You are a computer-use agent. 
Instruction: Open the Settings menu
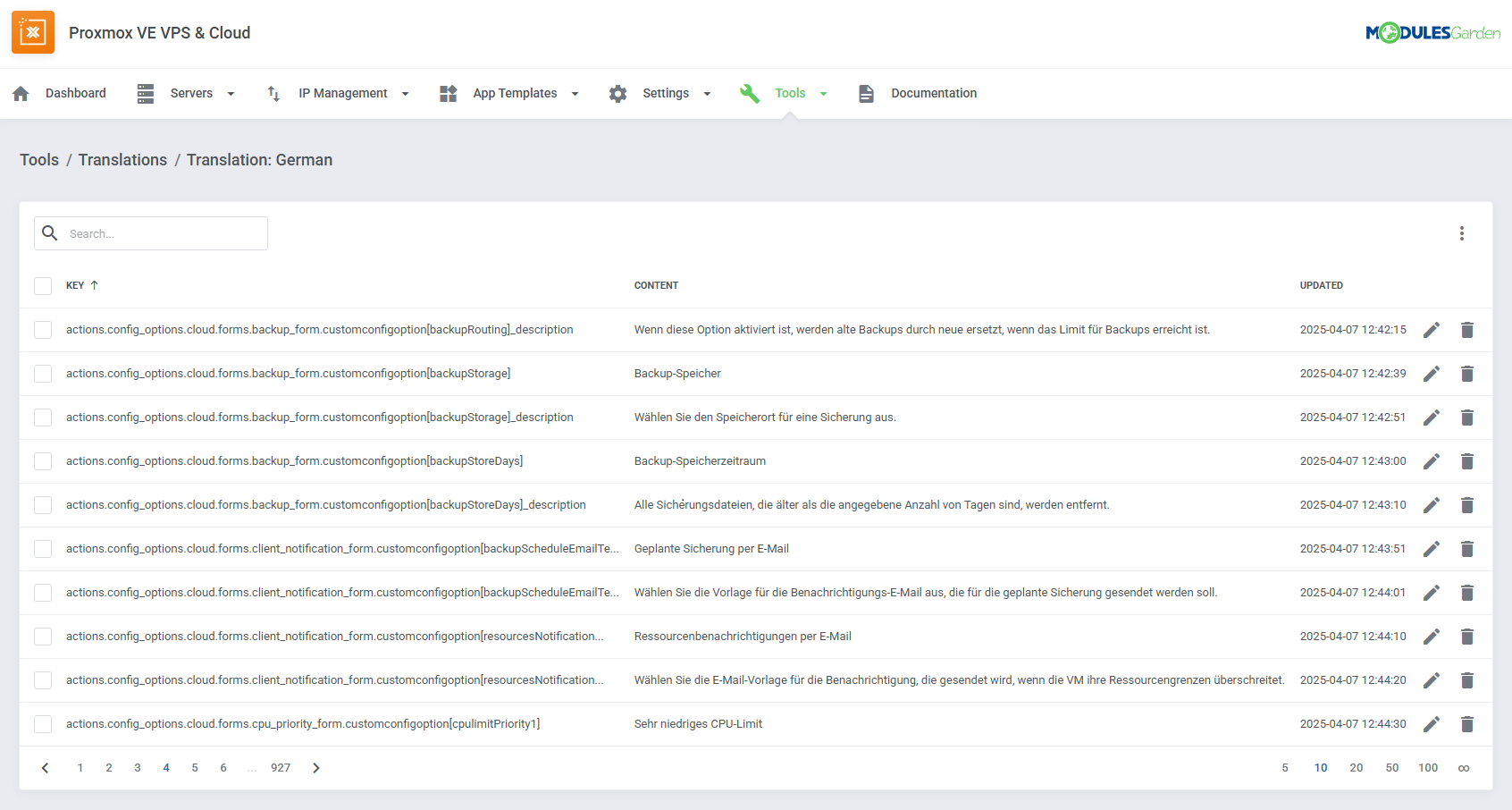coord(666,93)
